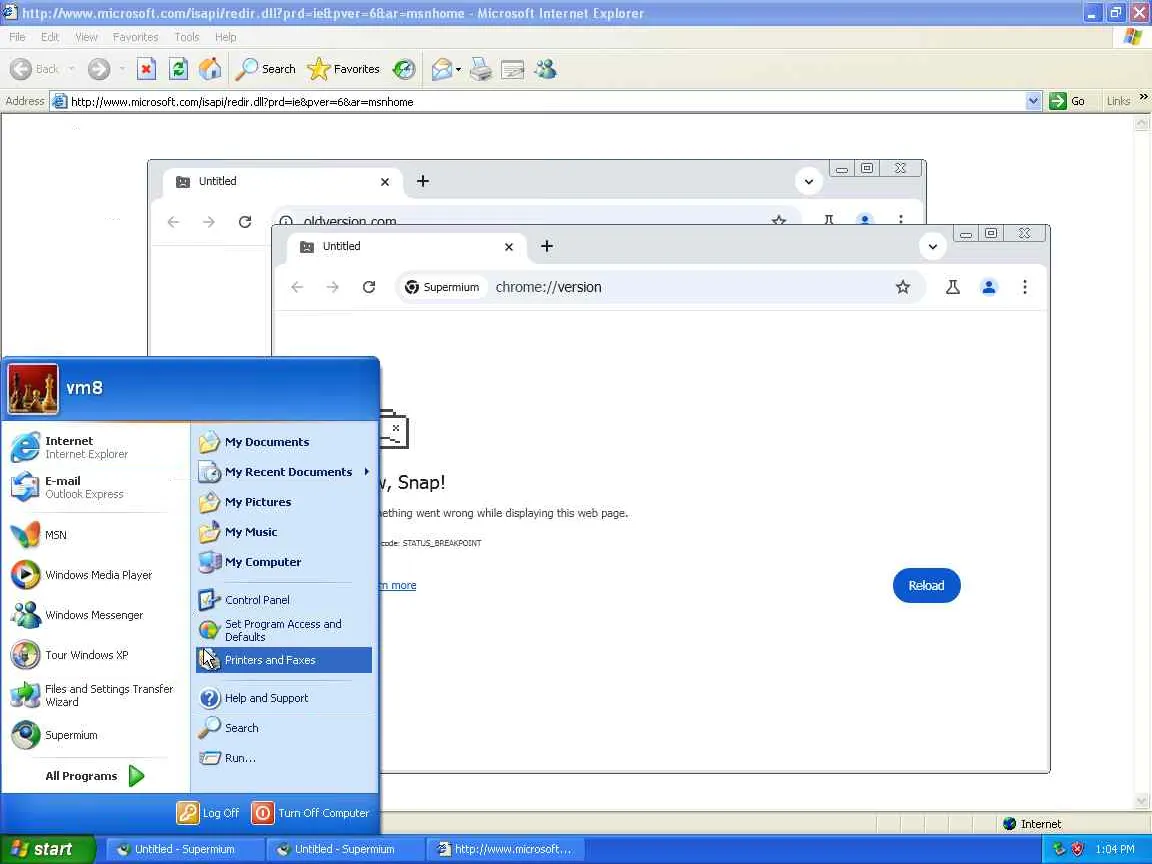Launch MSN from Start menu
This screenshot has width=1152, height=864.
[x=96, y=535]
